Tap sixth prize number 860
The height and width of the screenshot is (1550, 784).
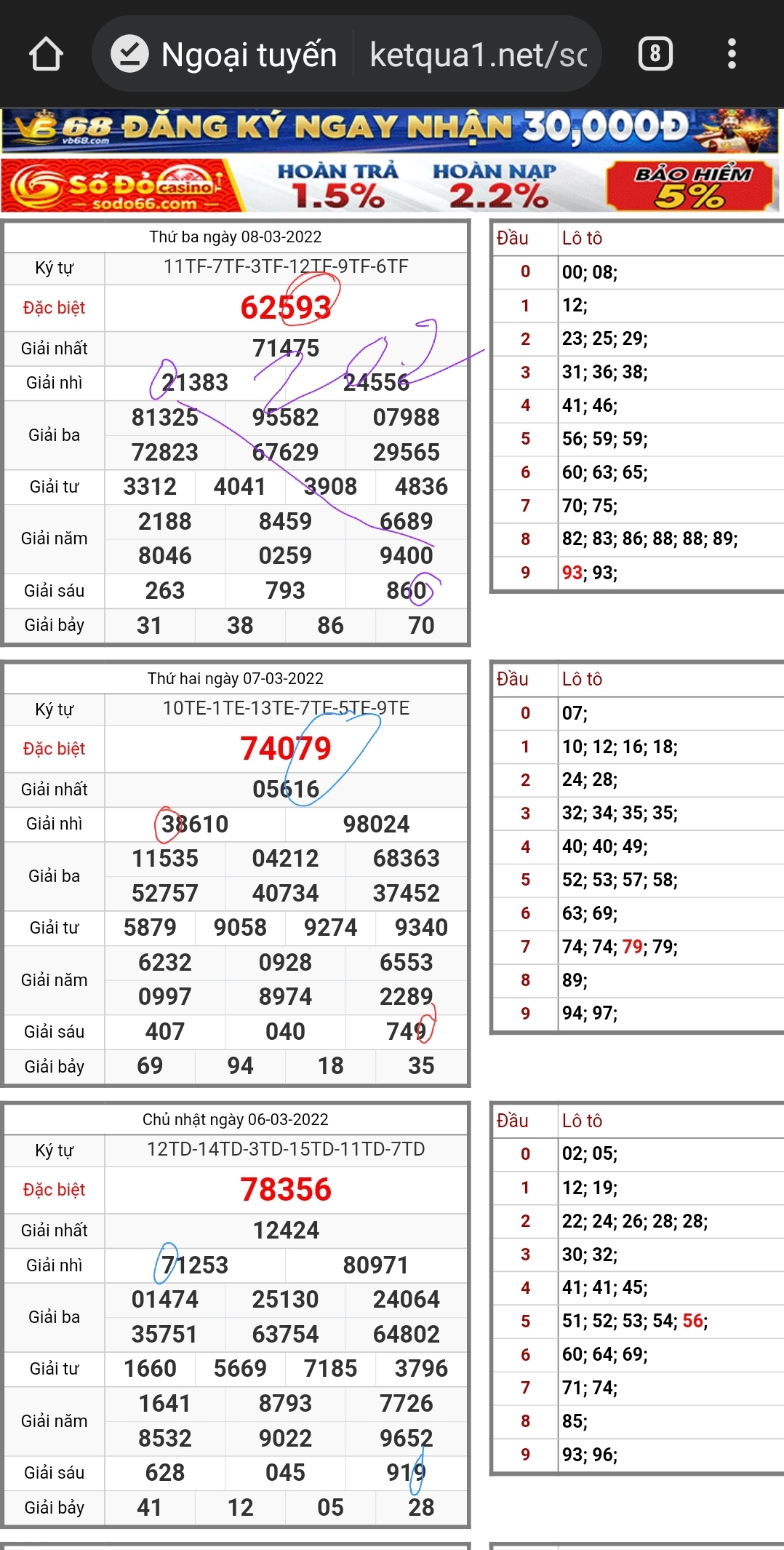407,591
